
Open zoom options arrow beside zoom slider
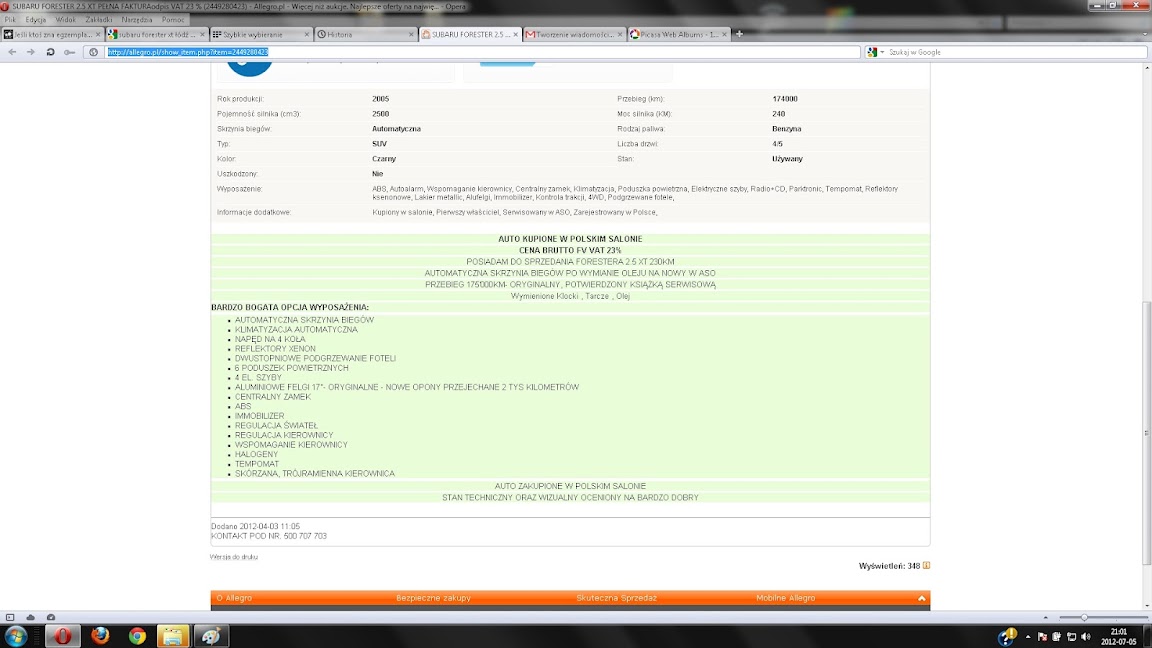(1045, 617)
